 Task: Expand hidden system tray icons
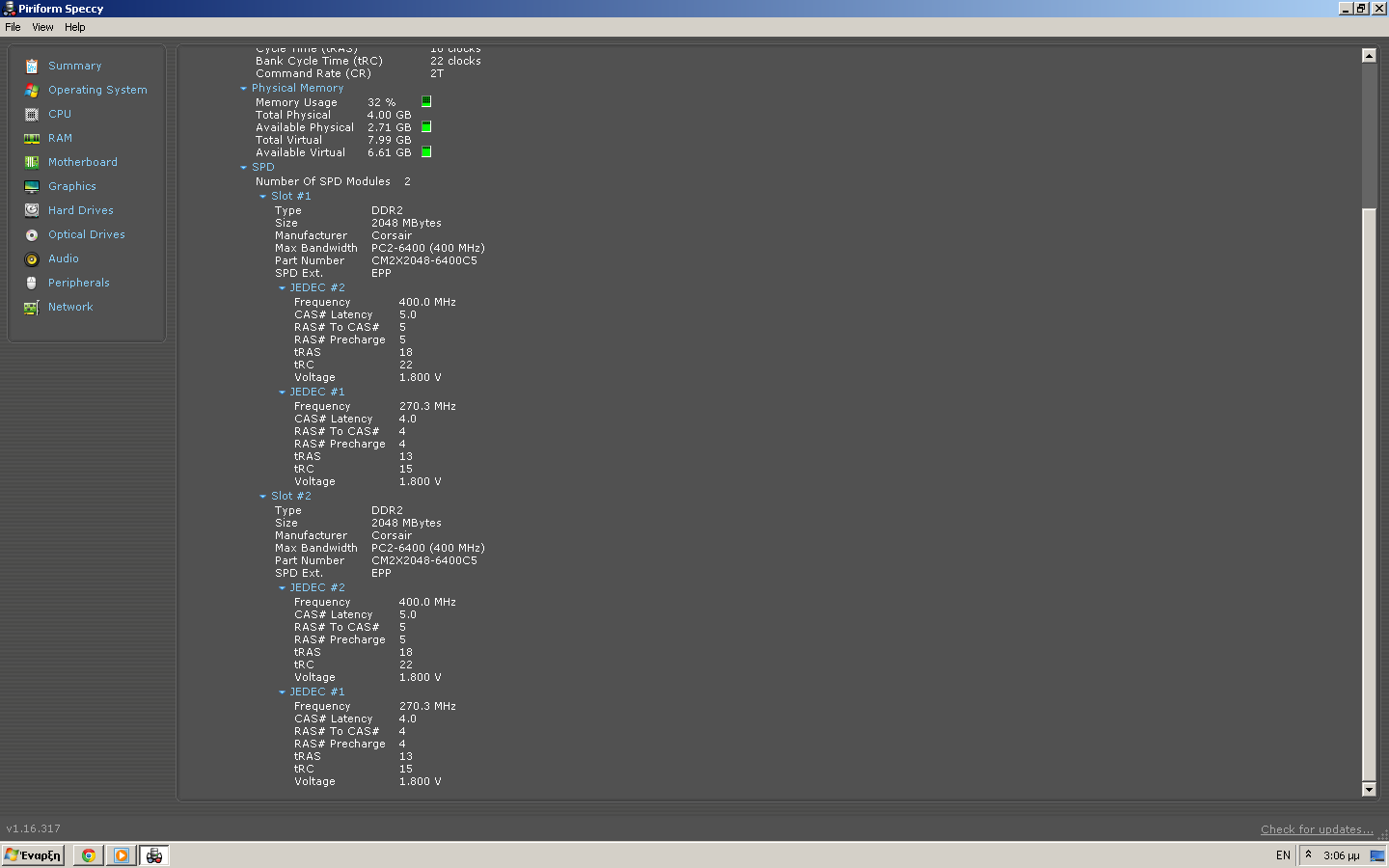(x=1308, y=854)
